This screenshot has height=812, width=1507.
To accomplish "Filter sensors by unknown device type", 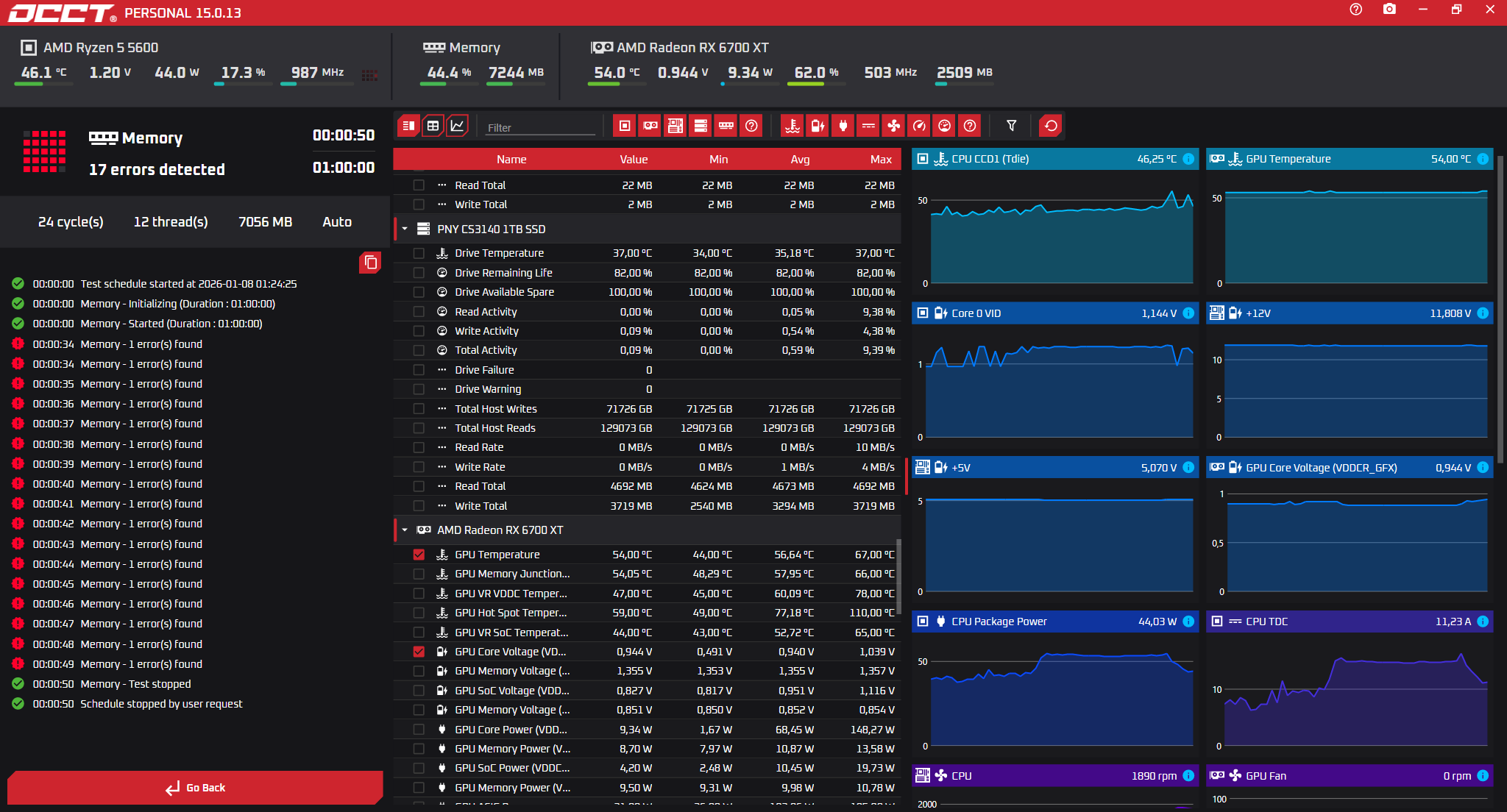I will 751,126.
